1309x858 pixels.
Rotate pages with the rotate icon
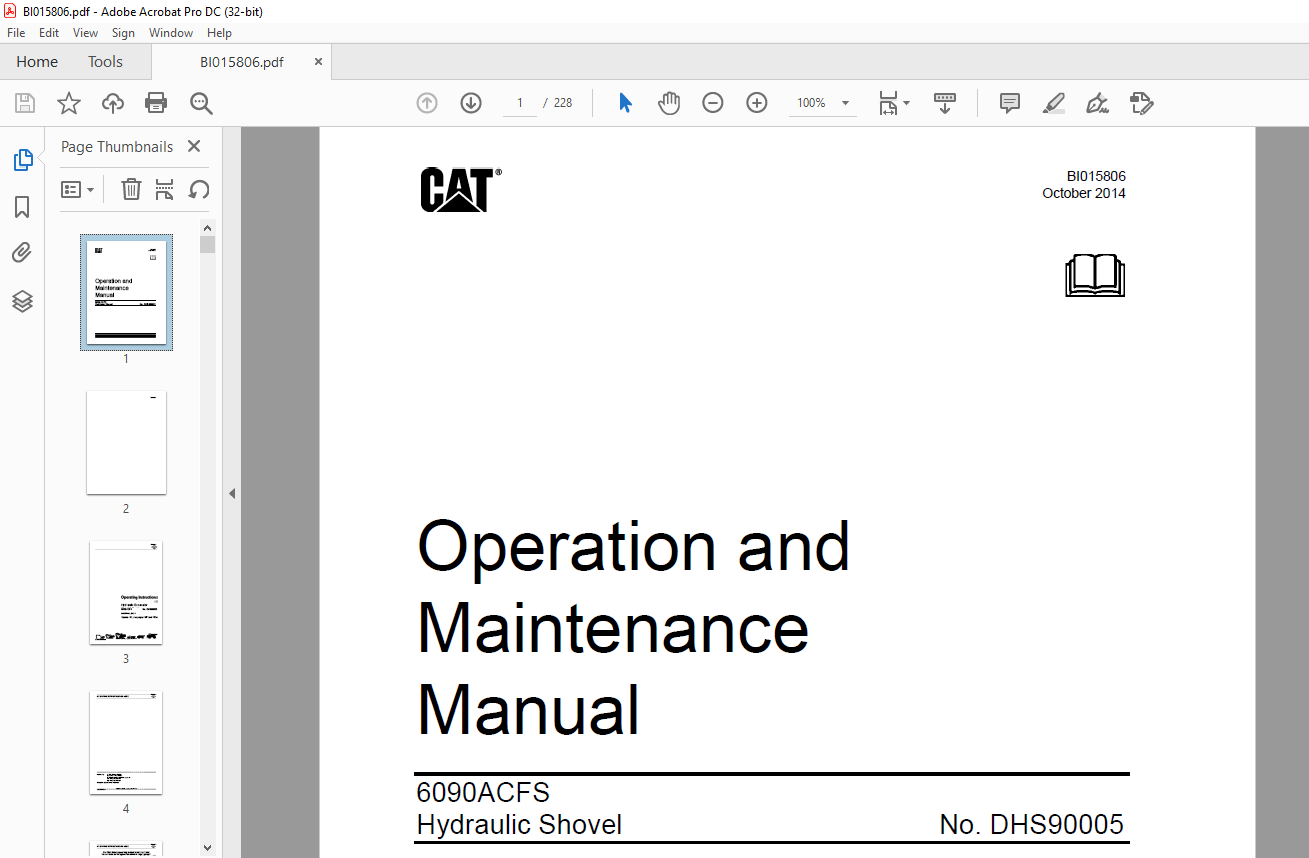click(x=199, y=189)
